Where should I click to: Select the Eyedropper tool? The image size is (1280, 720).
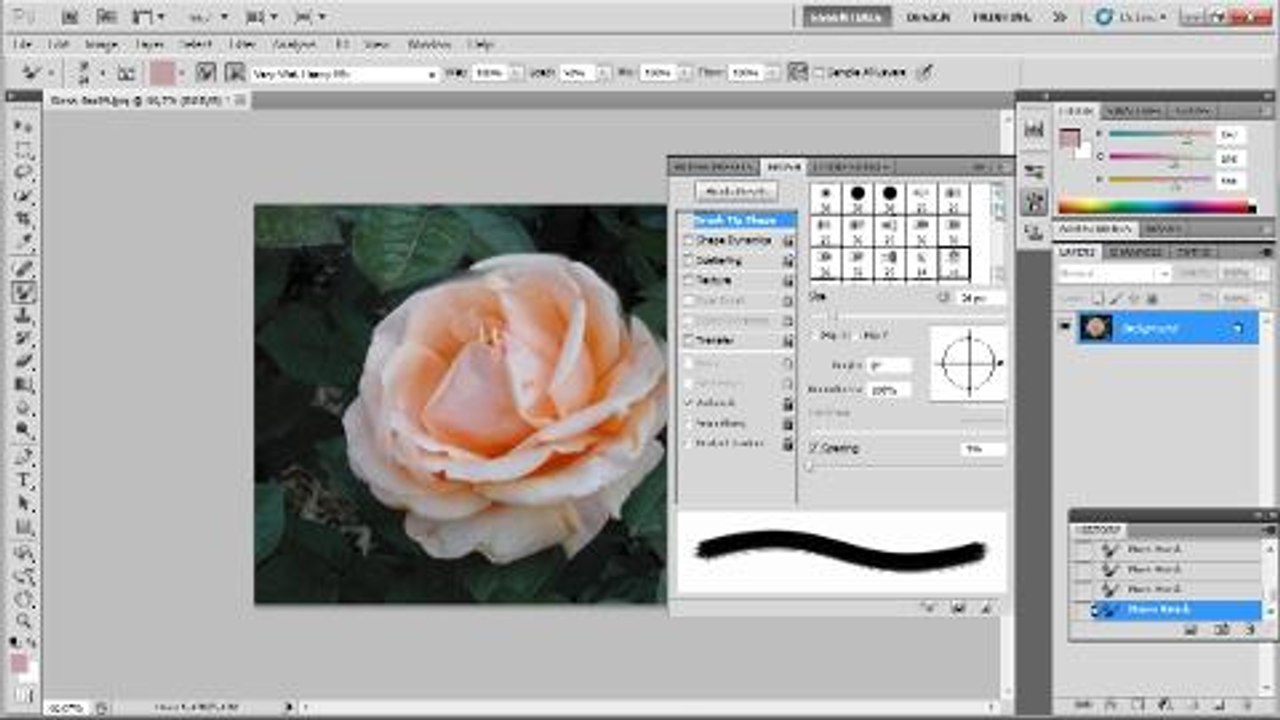coord(24,242)
